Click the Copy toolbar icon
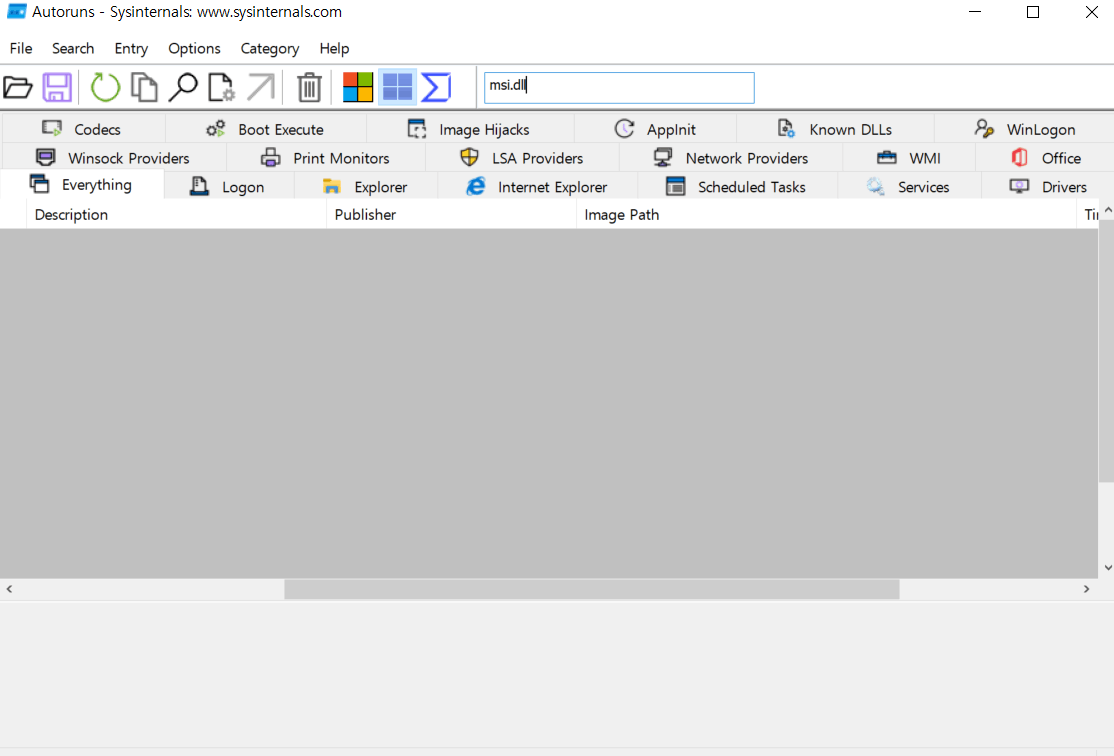This screenshot has width=1114, height=756. 144,87
